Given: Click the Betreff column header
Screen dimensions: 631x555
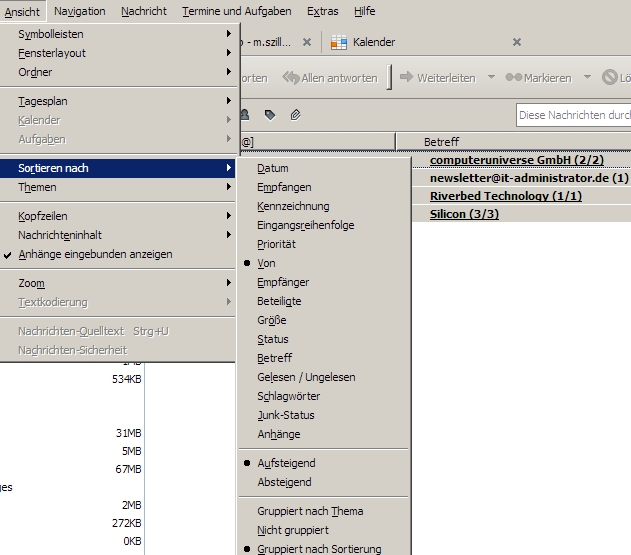Looking at the screenshot, I should pos(441,142).
